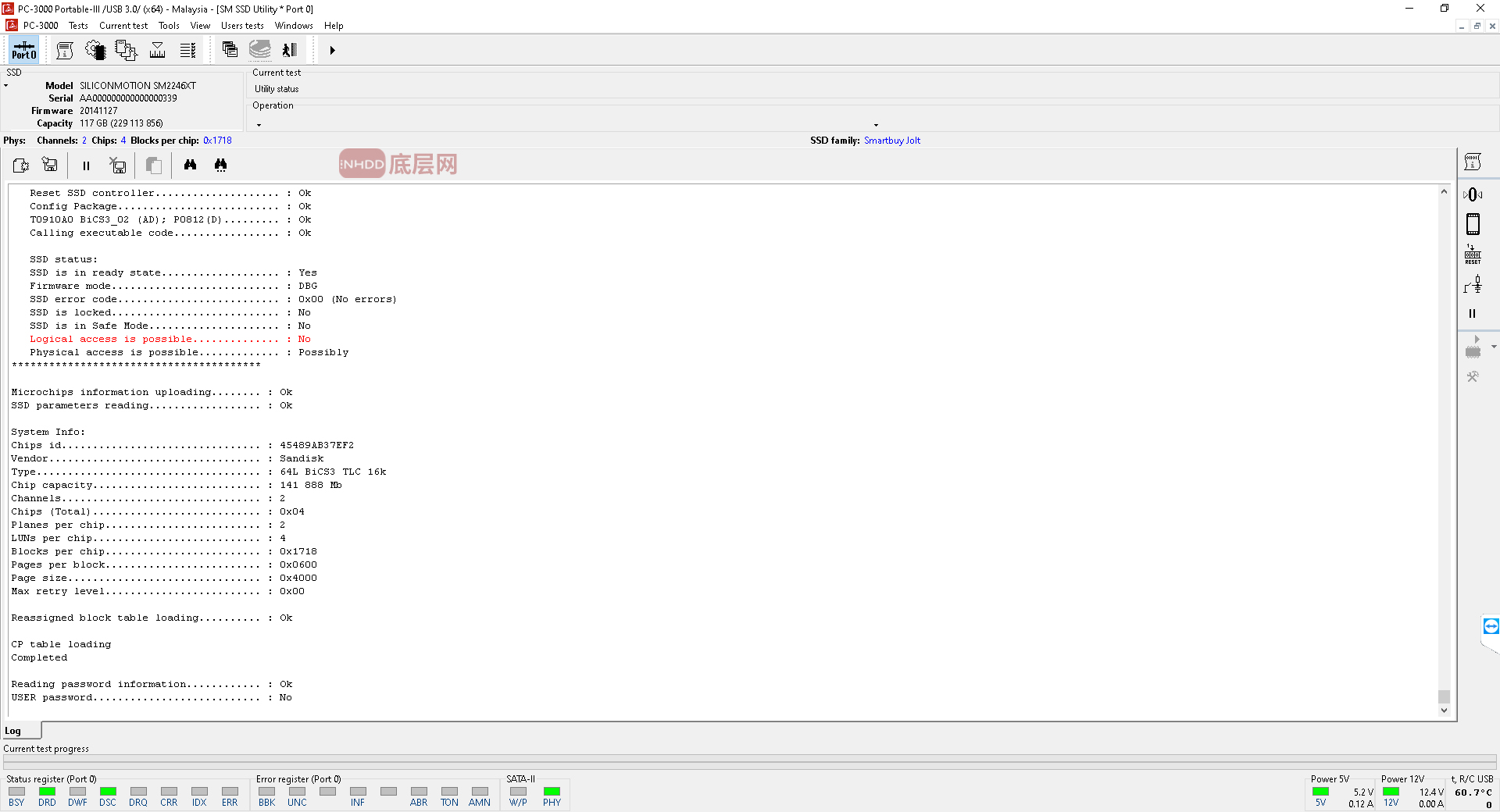The height and width of the screenshot is (812, 1500).
Task: Open the Operation dropdown arrow
Action: [876, 125]
